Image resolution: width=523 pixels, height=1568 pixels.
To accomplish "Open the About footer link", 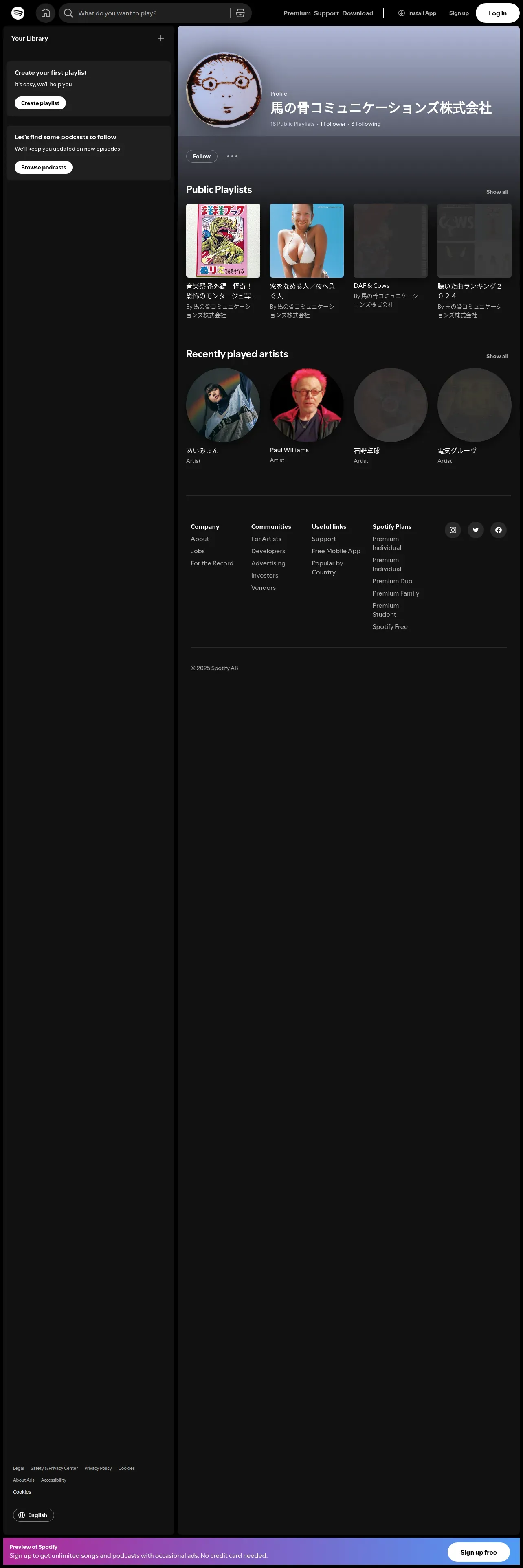I will (200, 539).
